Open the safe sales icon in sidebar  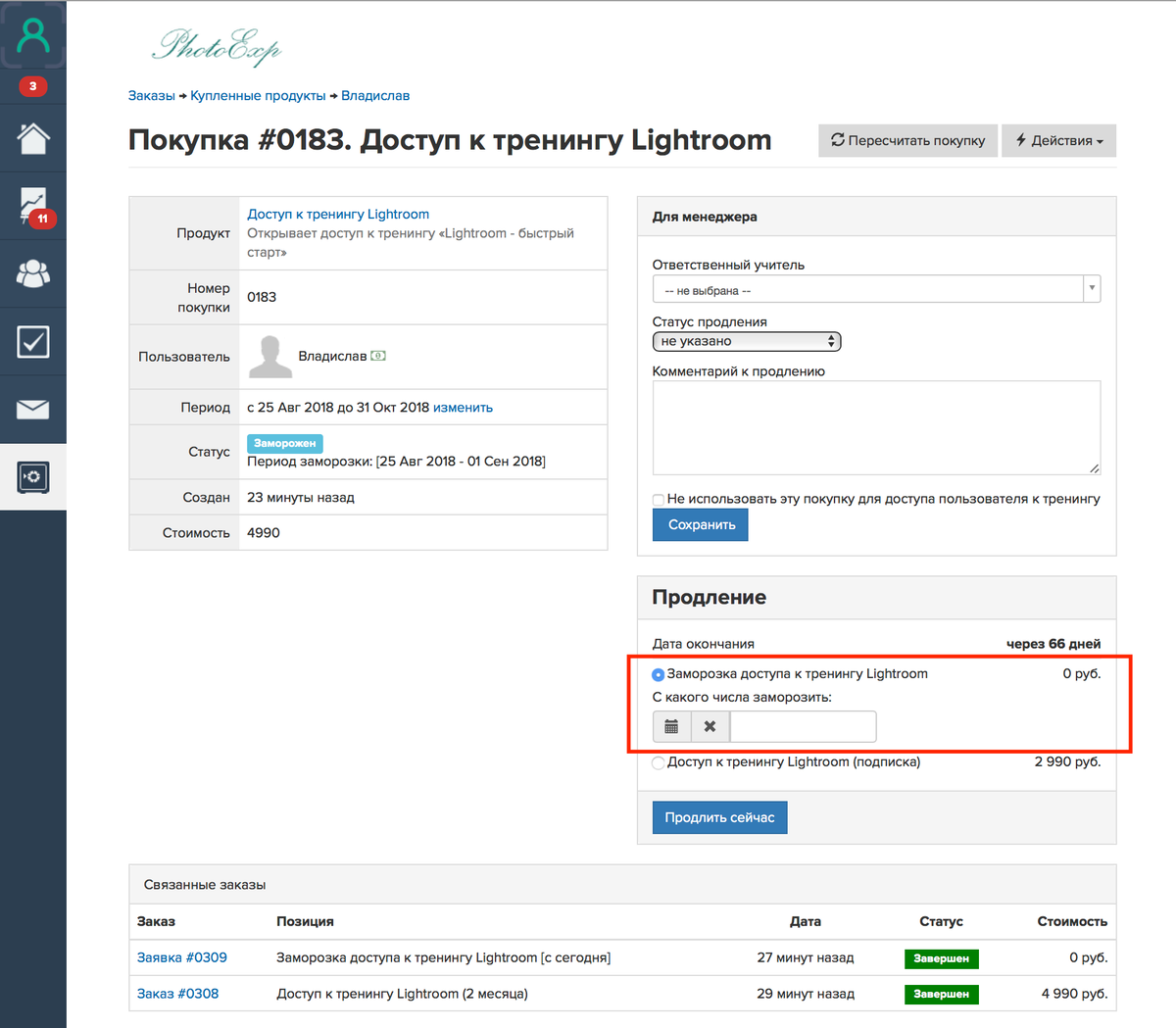33,477
